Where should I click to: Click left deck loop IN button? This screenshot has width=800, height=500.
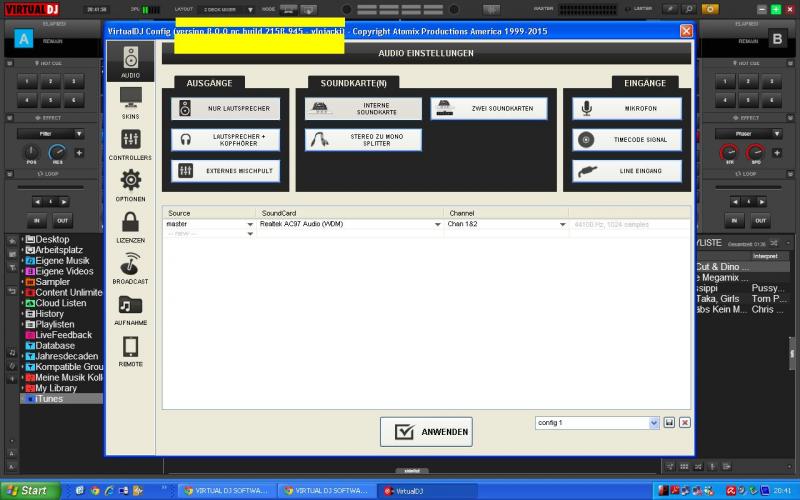(37, 220)
